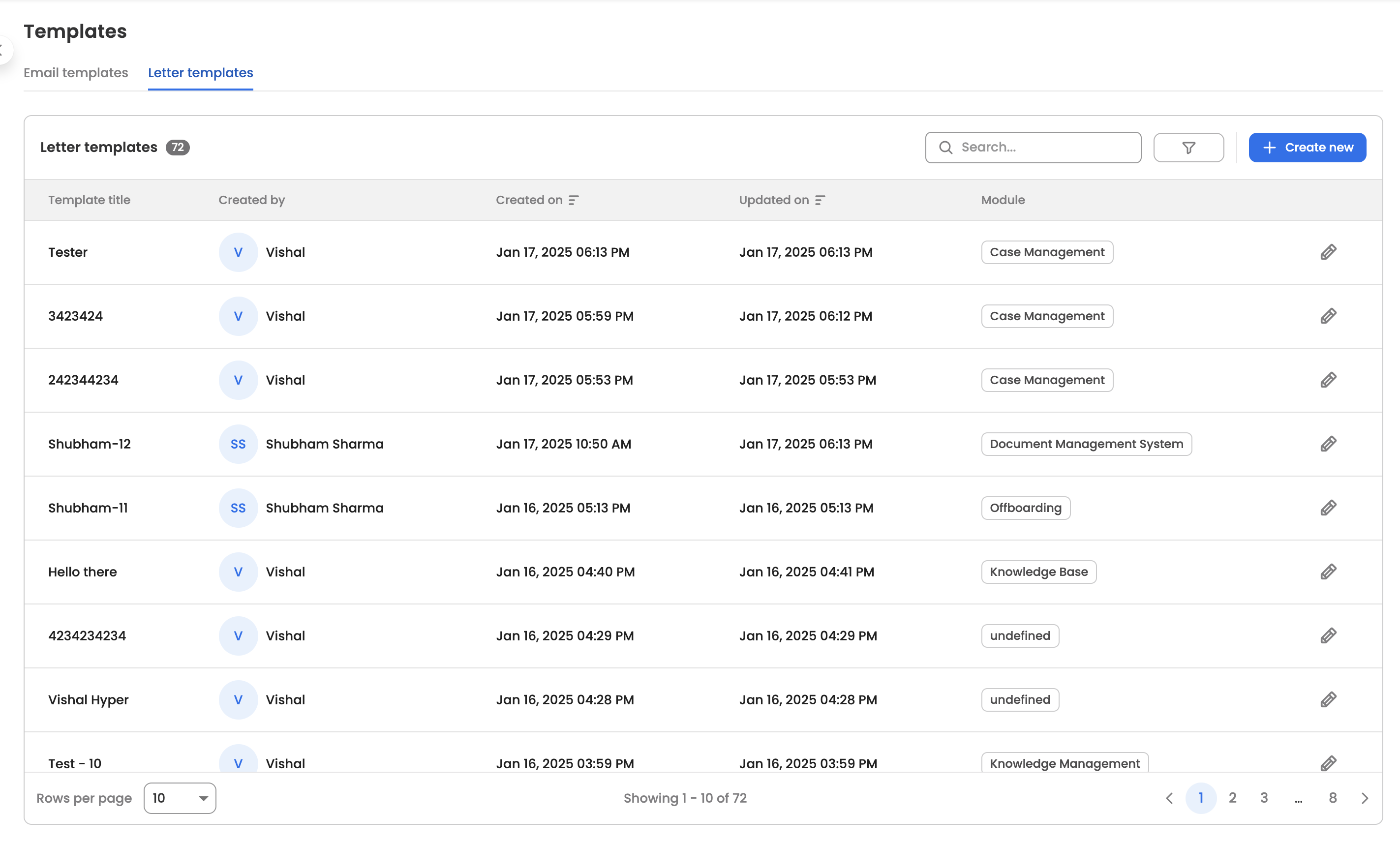Image resolution: width=1400 pixels, height=844 pixels.
Task: Select the Letter templates tab
Action: (x=200, y=73)
